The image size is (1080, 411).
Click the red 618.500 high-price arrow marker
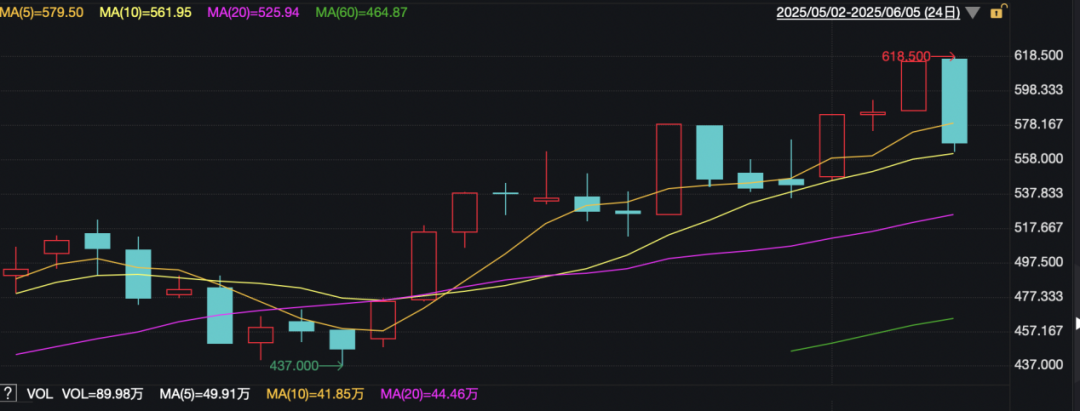click(919, 56)
